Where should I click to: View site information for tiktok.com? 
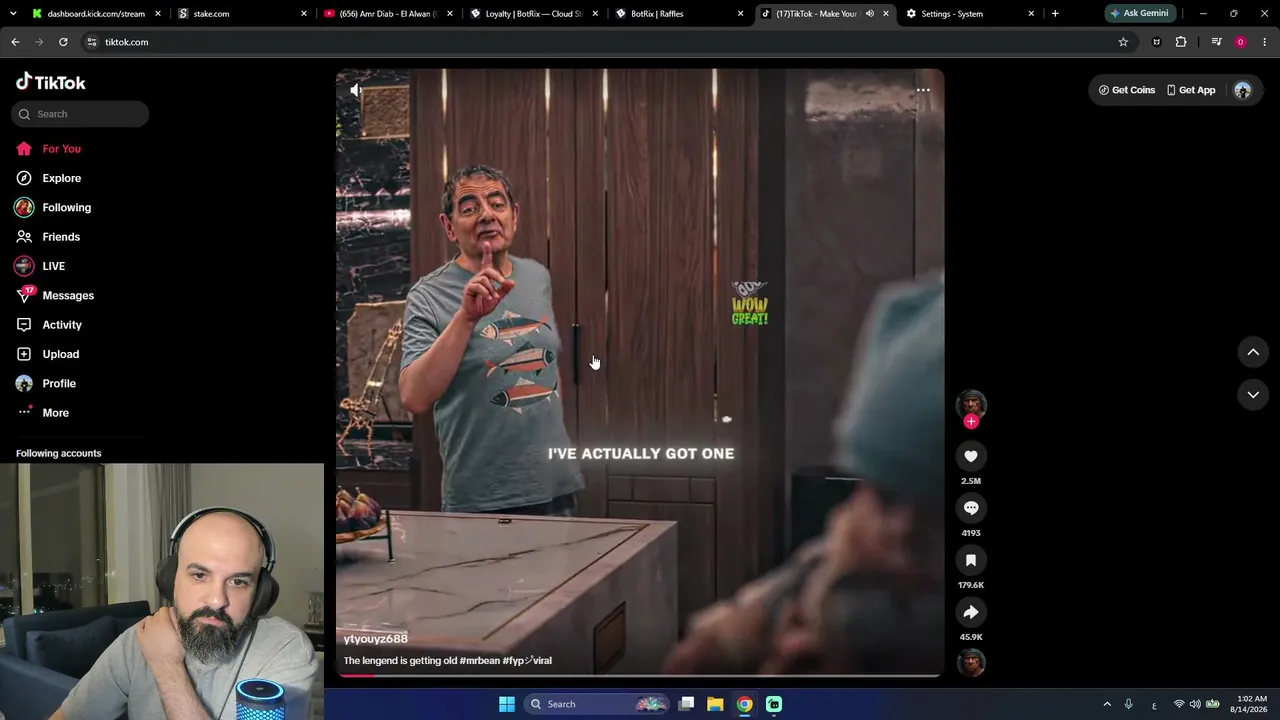coord(92,42)
